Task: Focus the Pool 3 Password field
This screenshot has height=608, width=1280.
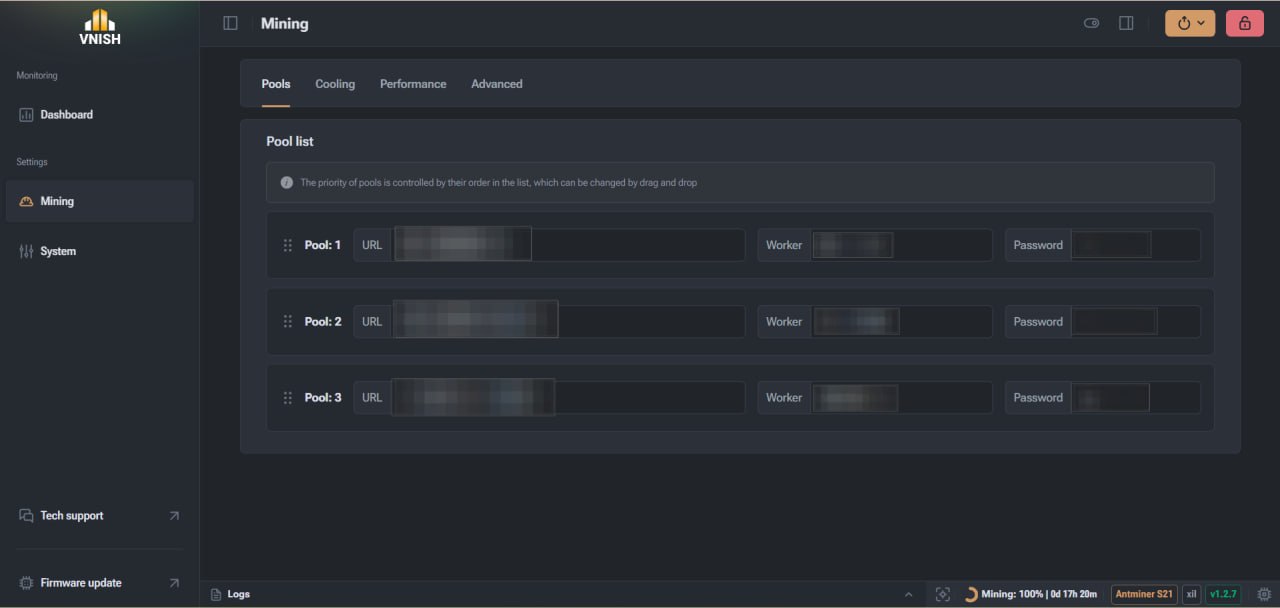Action: (x=1135, y=398)
